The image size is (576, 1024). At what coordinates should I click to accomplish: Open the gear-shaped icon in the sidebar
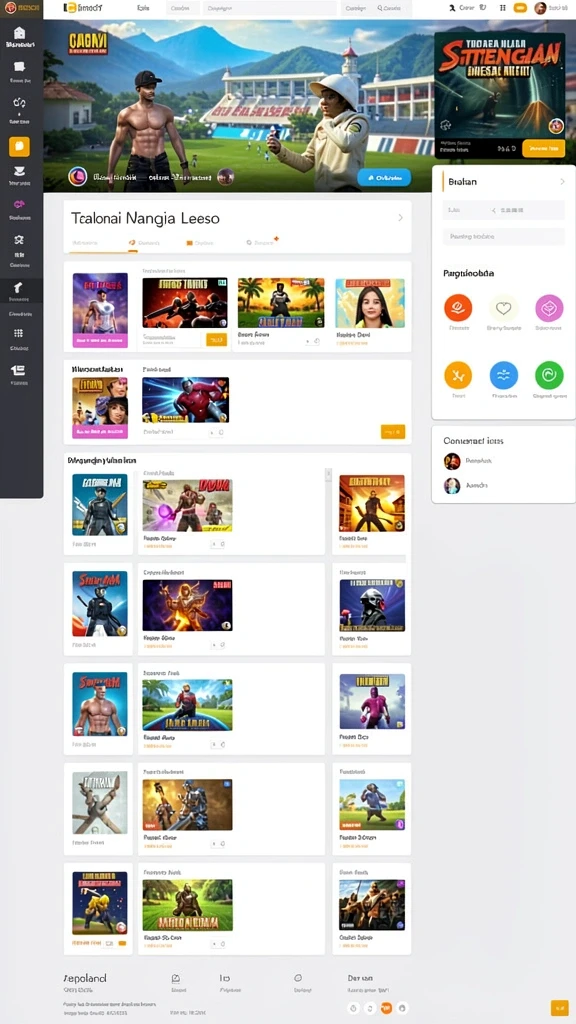[x=19, y=240]
